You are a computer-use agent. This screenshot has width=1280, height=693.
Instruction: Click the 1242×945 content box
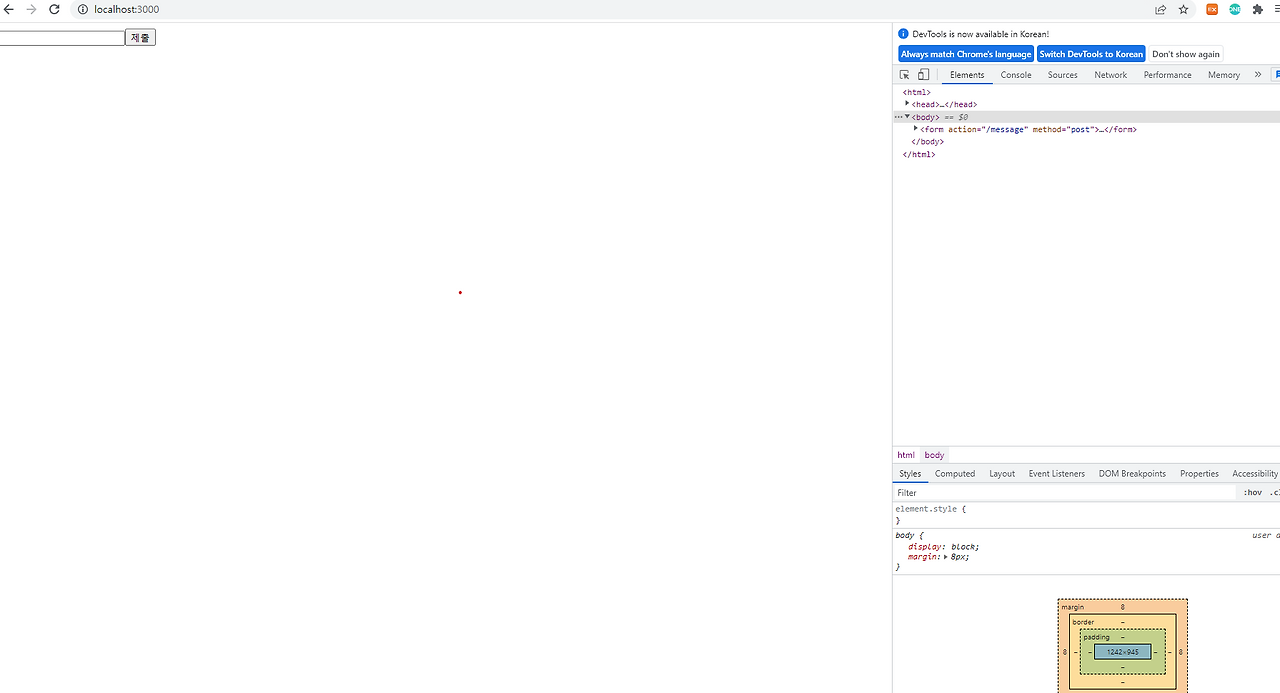coord(1122,652)
